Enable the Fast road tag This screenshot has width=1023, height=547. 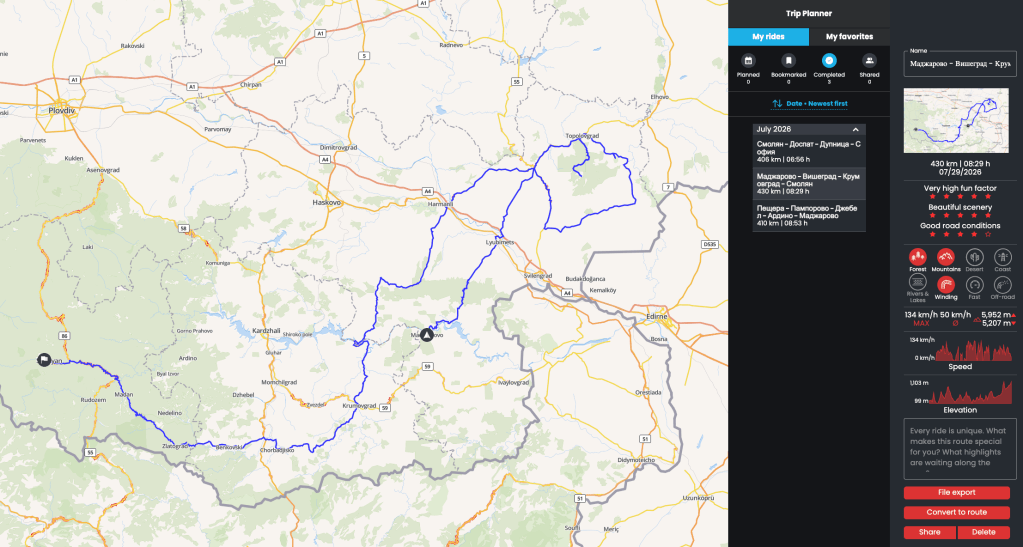pos(974,285)
